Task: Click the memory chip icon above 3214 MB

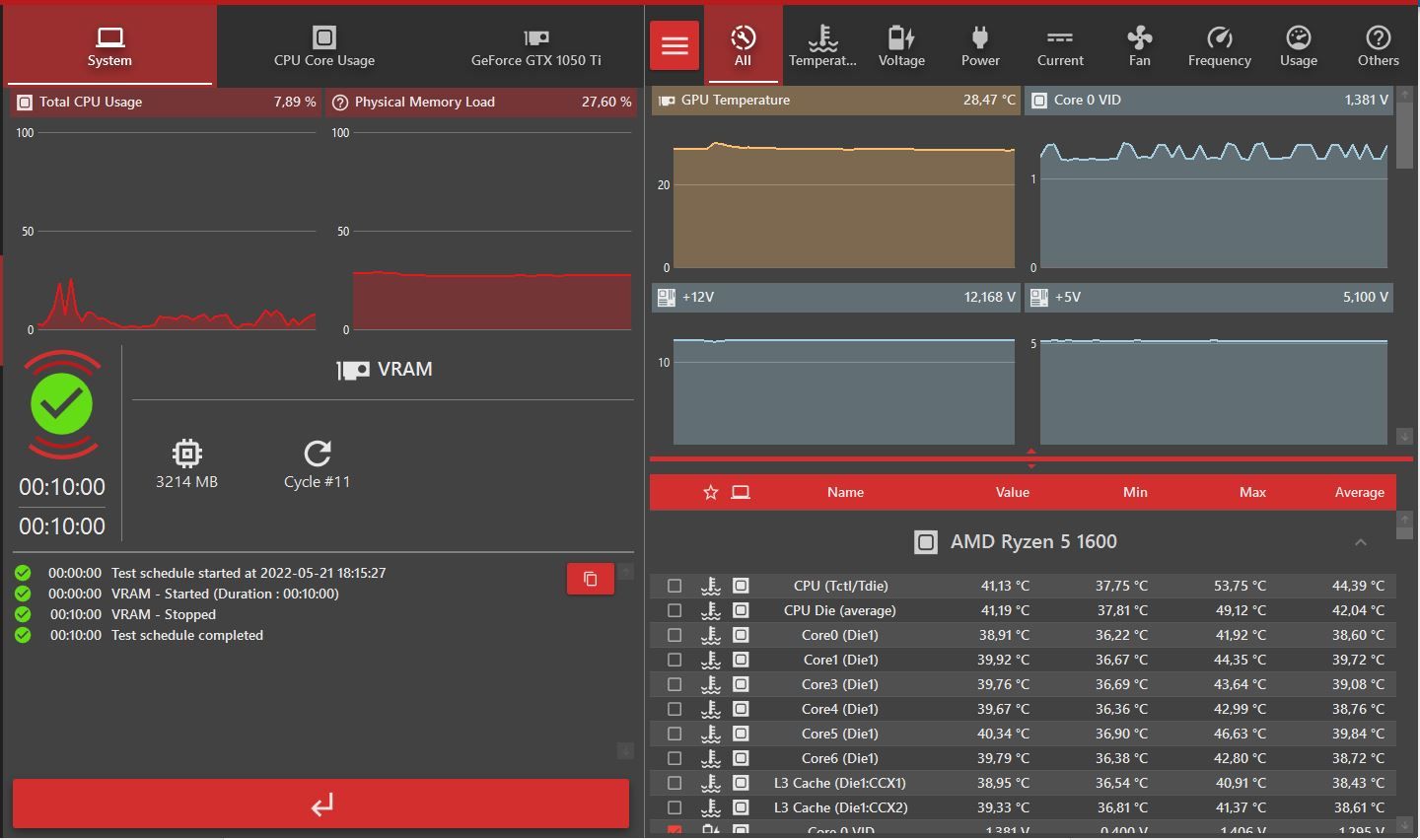Action: (186, 454)
